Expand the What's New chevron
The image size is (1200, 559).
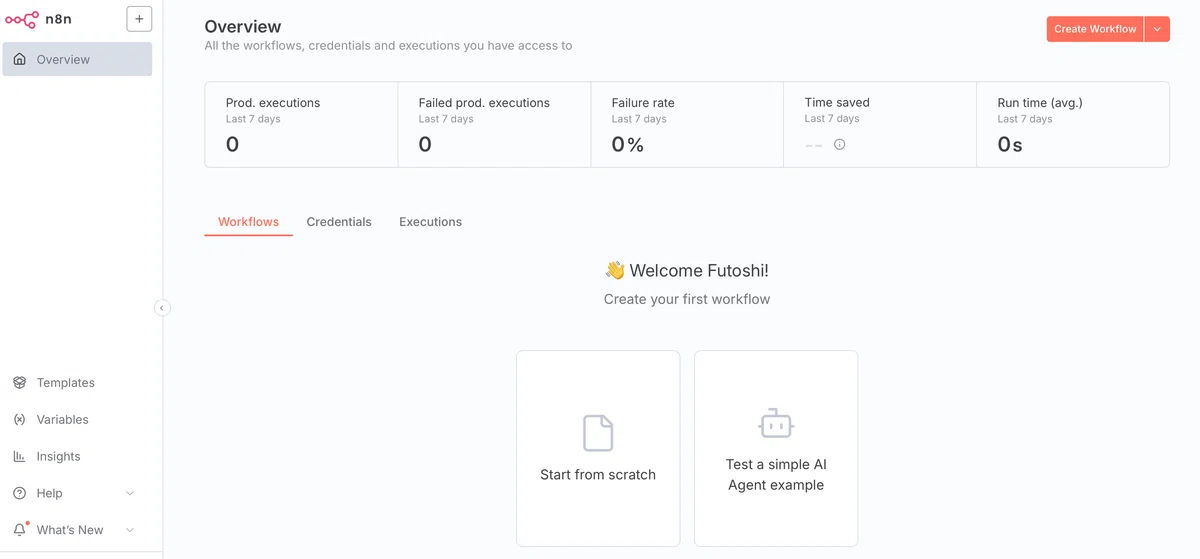(130, 530)
